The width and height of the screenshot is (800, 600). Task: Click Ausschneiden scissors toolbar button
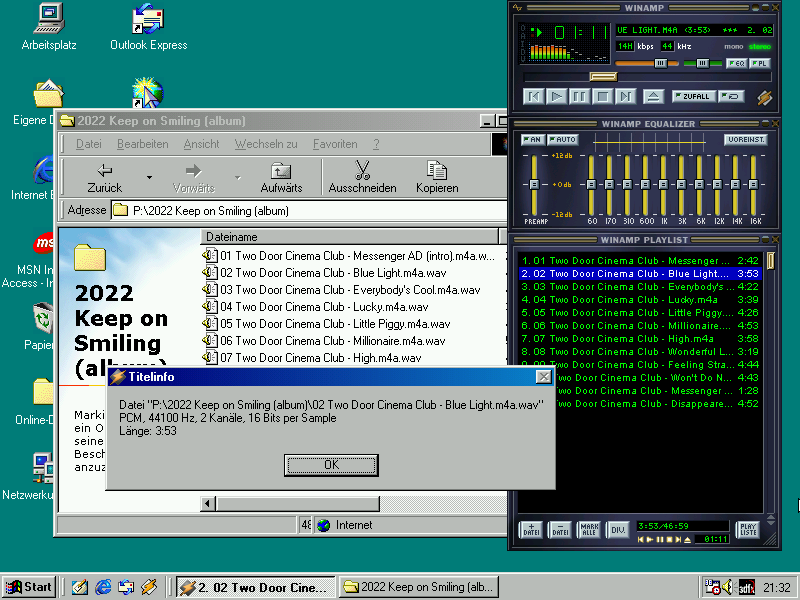(362, 178)
